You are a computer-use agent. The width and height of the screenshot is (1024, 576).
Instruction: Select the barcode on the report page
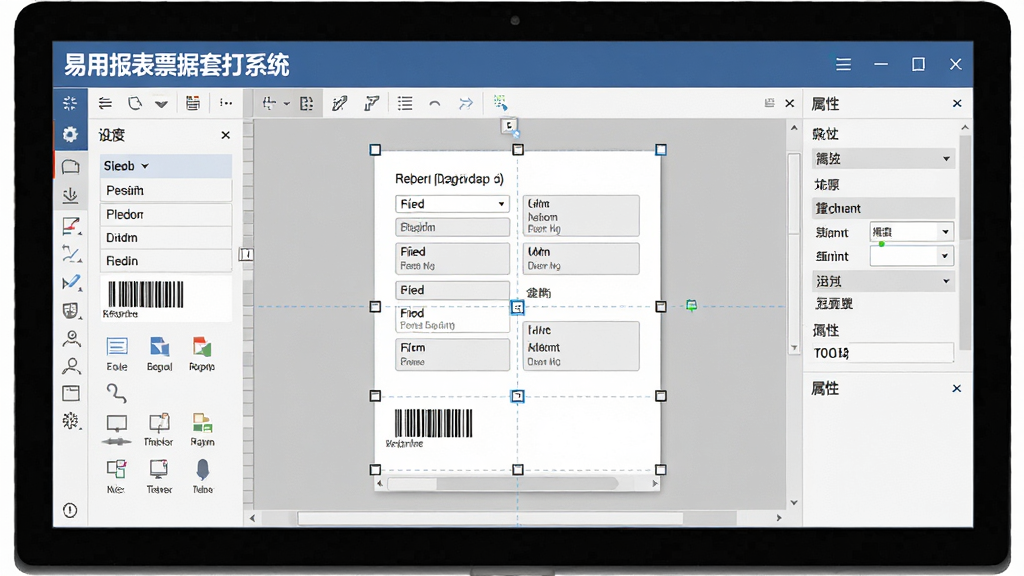tap(433, 423)
